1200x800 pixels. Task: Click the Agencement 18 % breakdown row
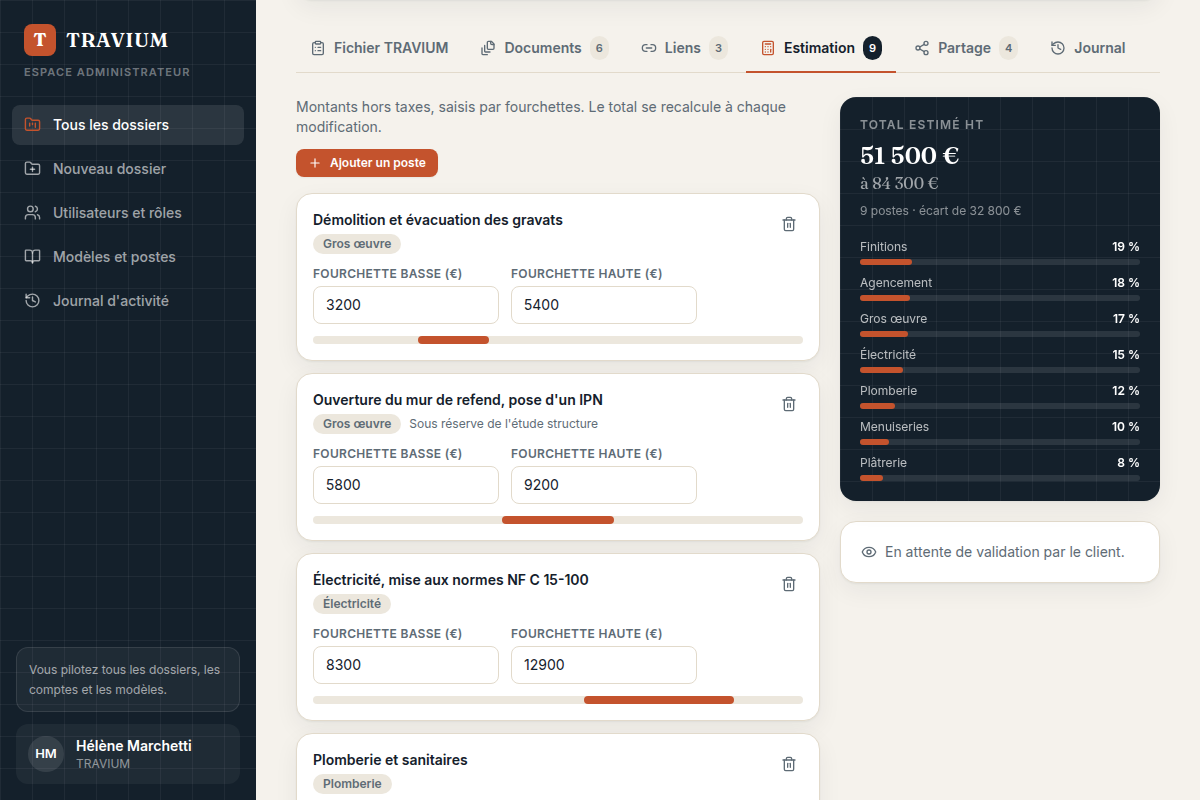tap(1000, 289)
